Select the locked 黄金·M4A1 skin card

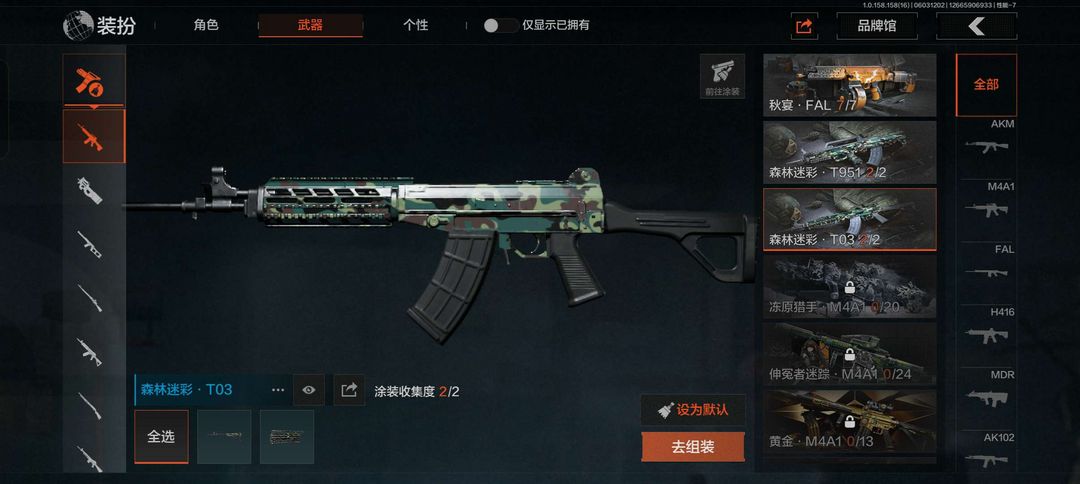850,420
